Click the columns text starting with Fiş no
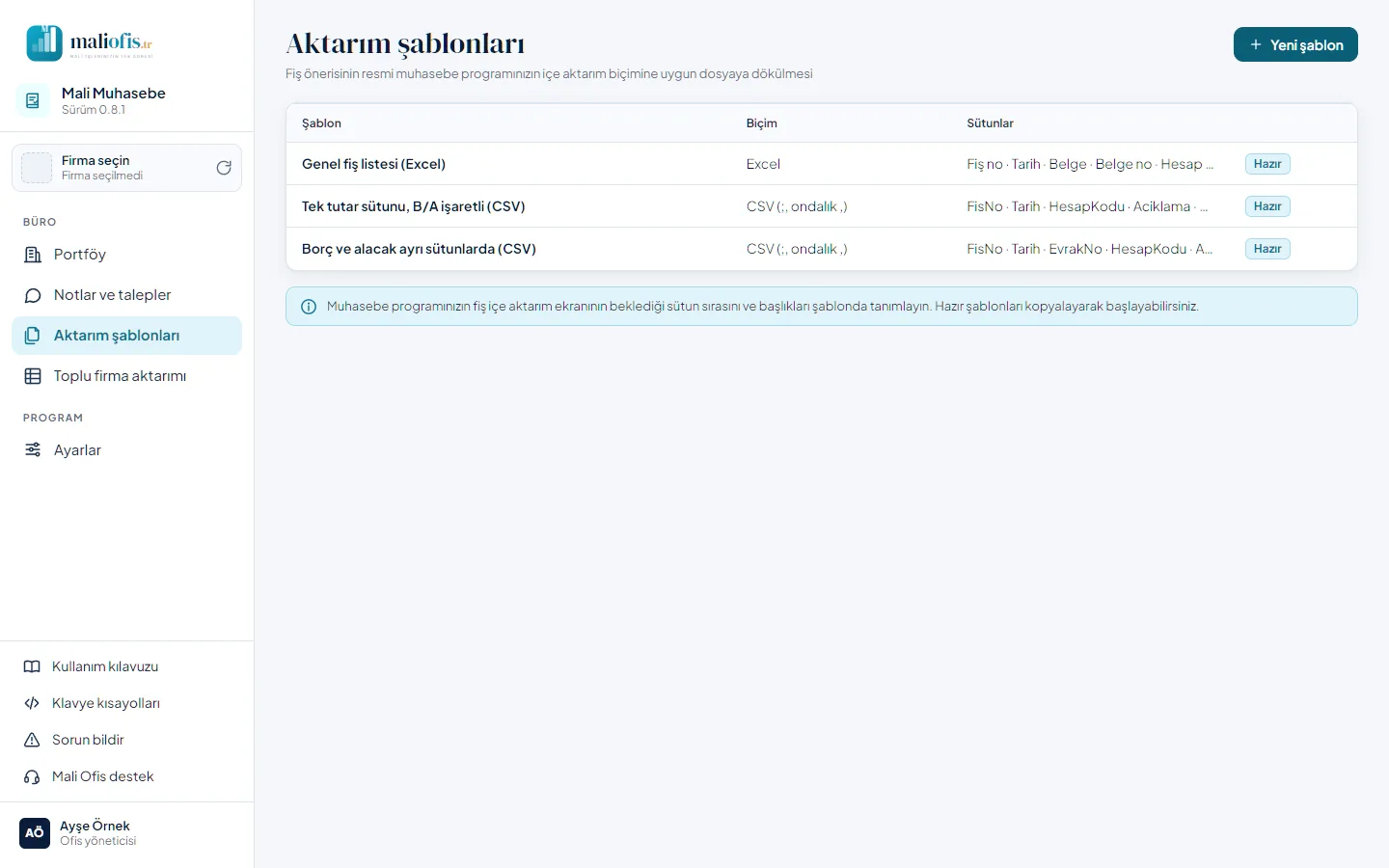 [x=1090, y=164]
